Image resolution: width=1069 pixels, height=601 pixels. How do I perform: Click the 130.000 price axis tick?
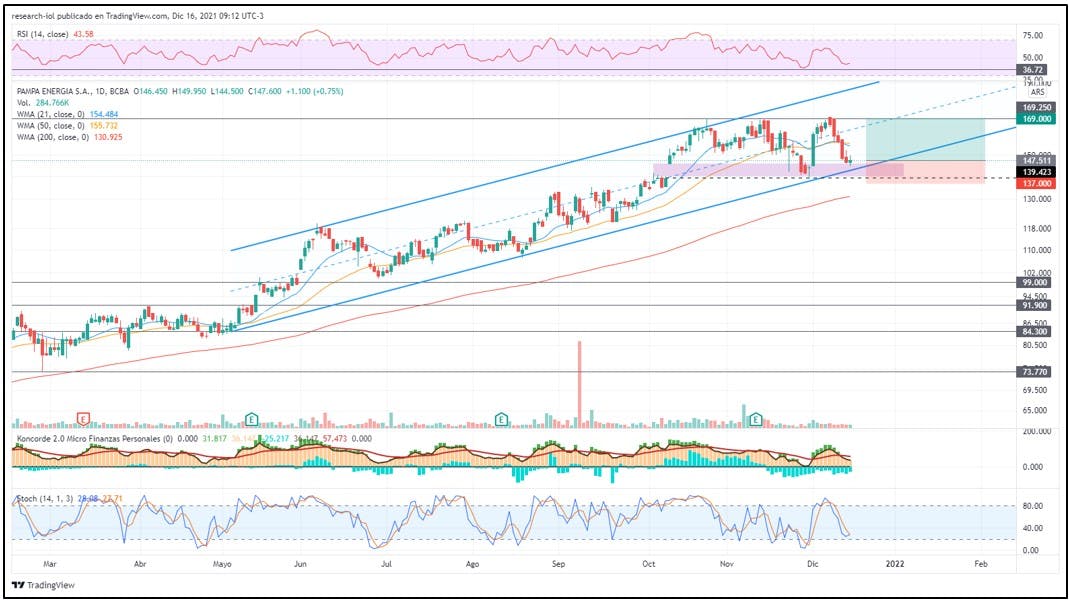[x=1036, y=199]
